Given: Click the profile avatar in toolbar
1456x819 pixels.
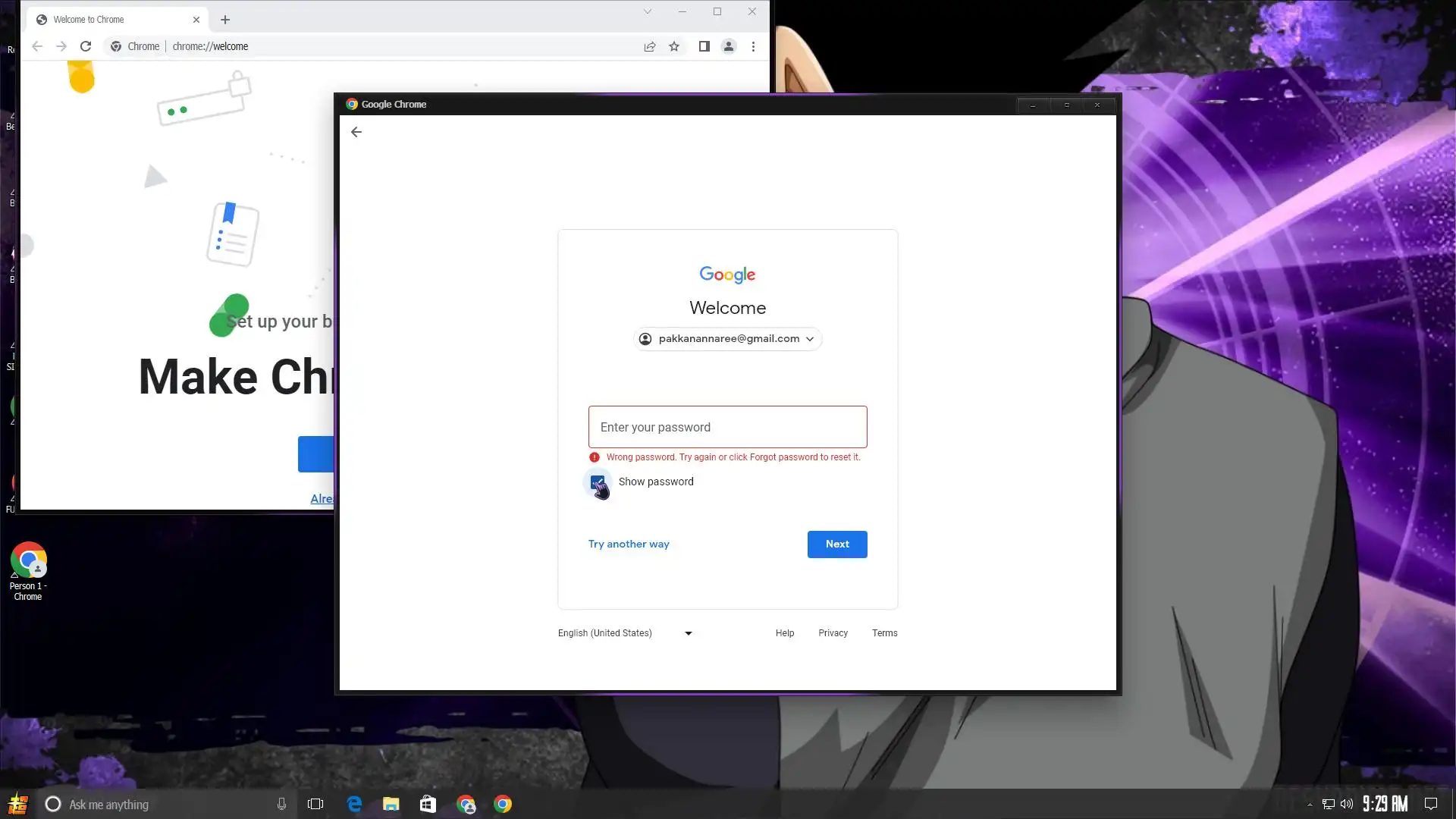Looking at the screenshot, I should point(728,46).
